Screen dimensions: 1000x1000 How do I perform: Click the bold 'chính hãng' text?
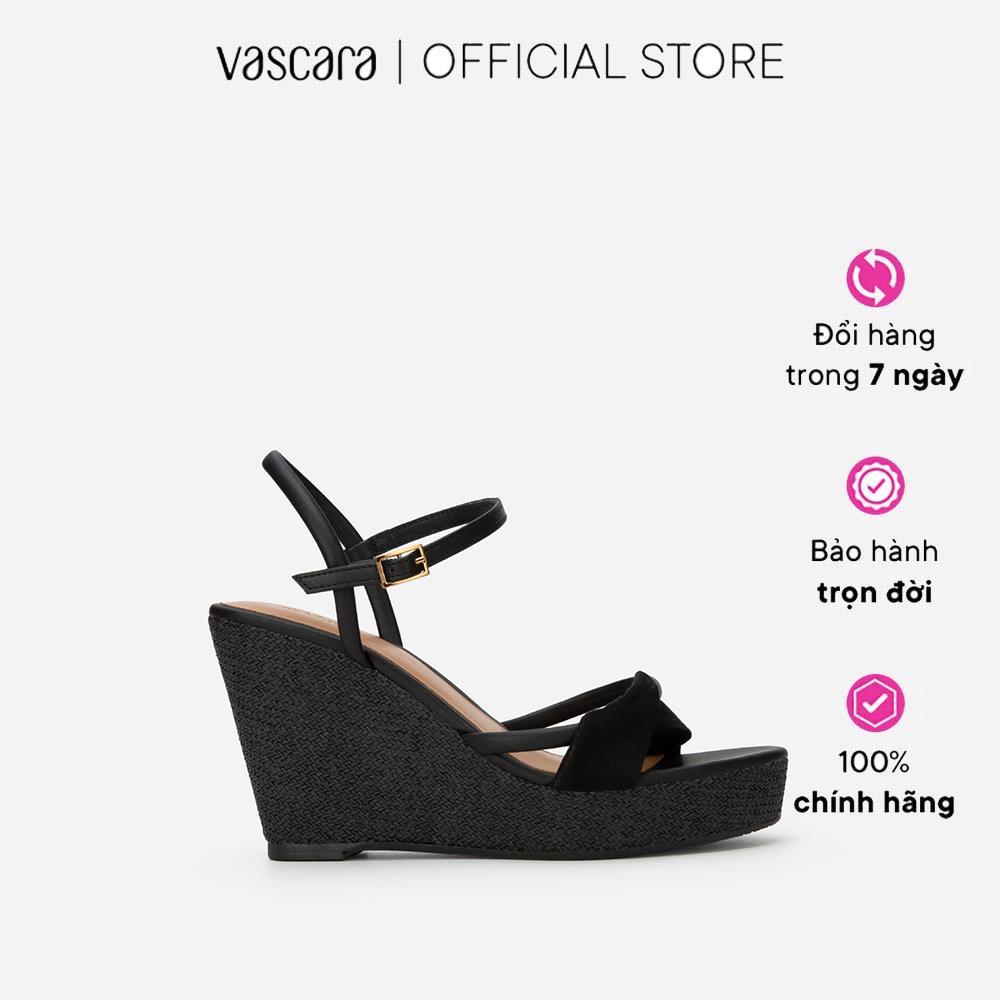pyautogui.click(x=874, y=803)
